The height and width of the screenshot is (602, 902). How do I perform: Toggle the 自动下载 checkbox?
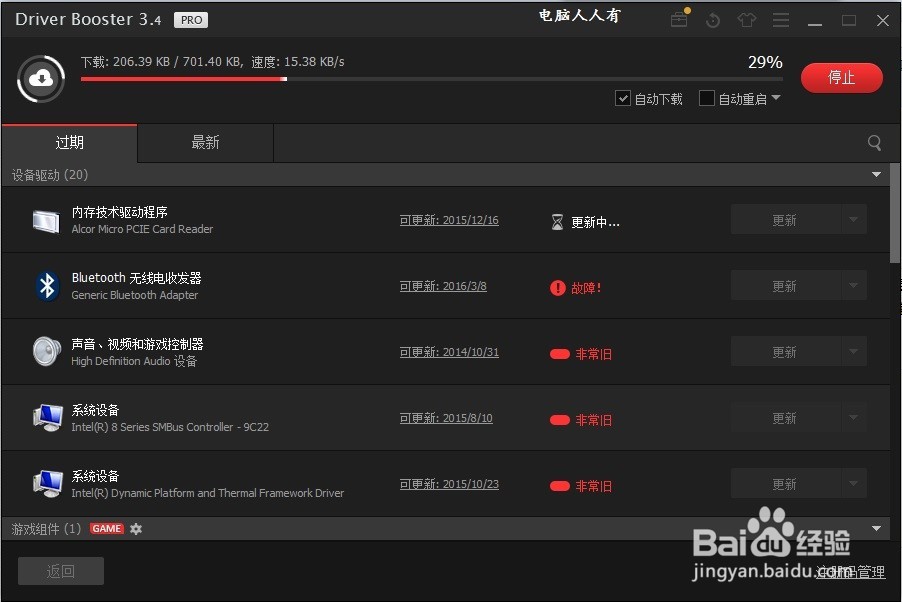click(622, 98)
